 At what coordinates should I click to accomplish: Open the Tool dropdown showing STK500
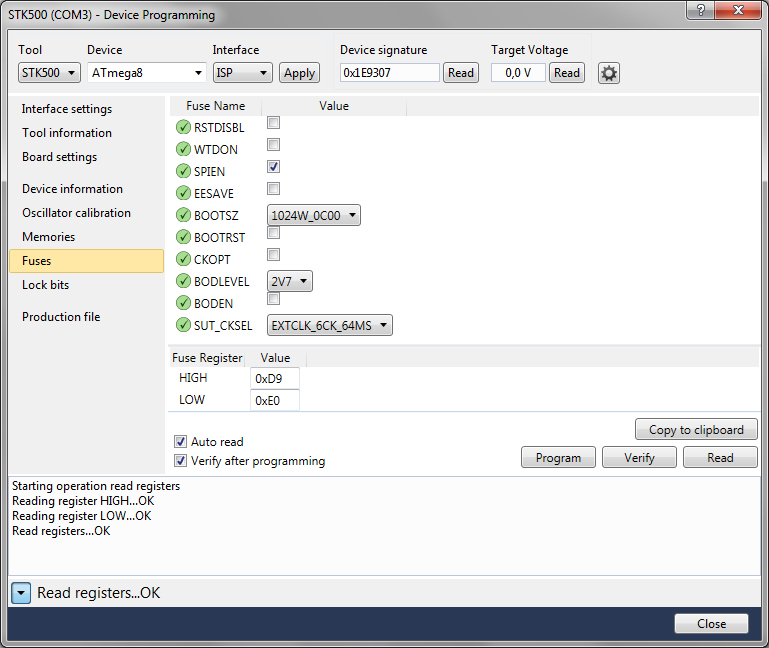[x=49, y=73]
